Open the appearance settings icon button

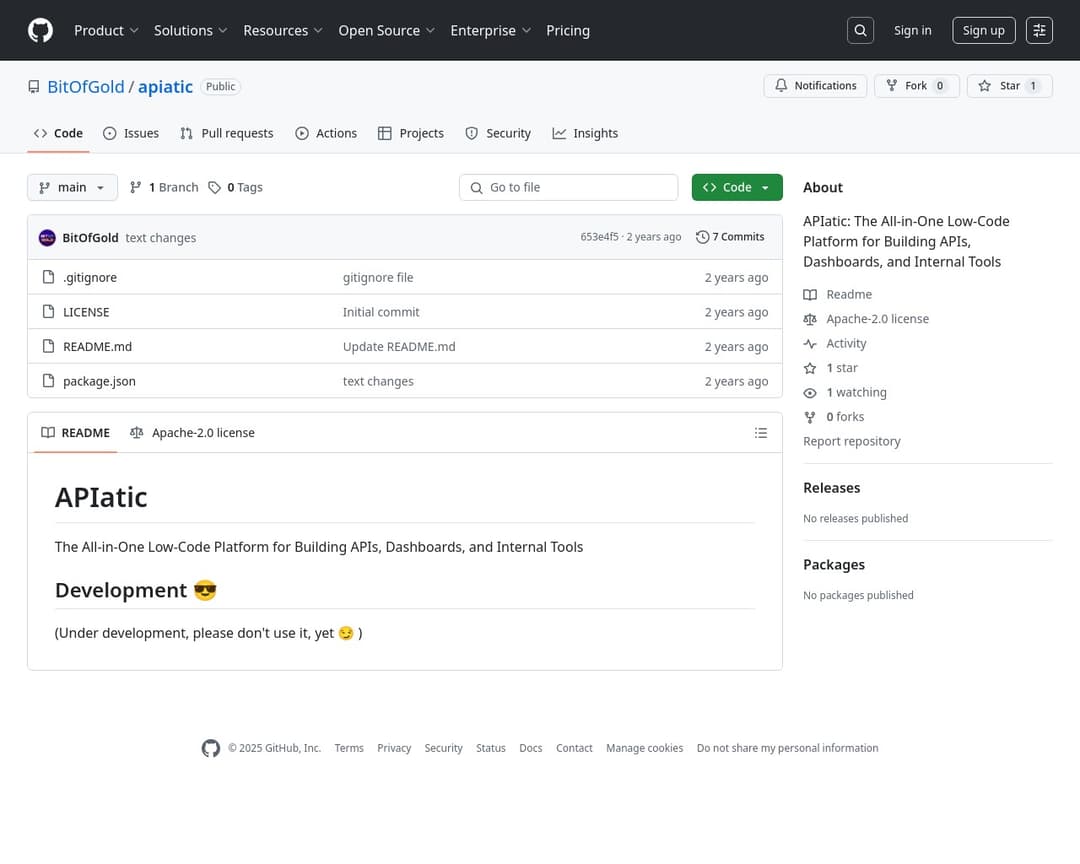point(1039,30)
